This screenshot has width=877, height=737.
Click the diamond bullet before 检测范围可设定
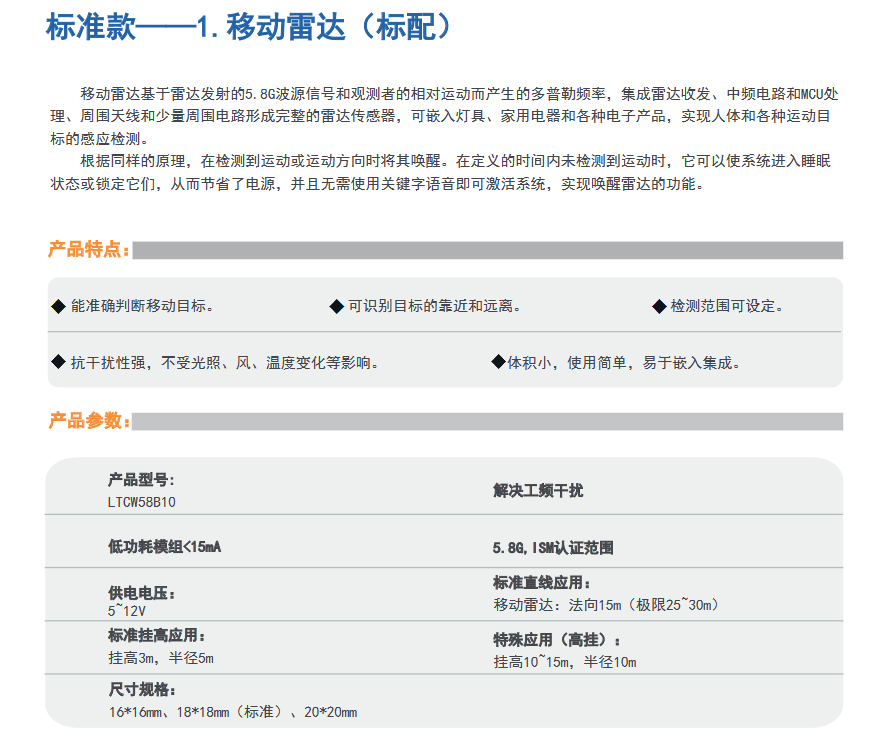[659, 306]
